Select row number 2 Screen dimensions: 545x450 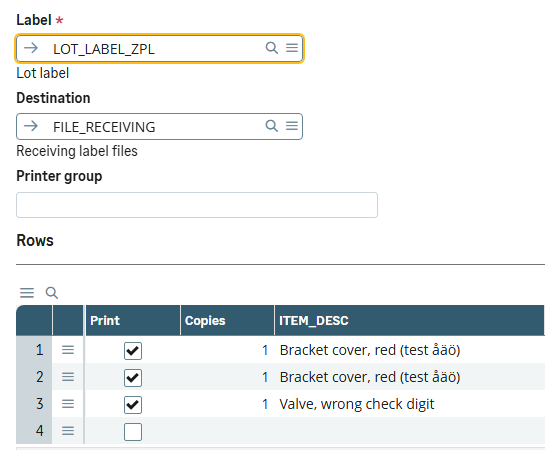pyautogui.click(x=34, y=377)
